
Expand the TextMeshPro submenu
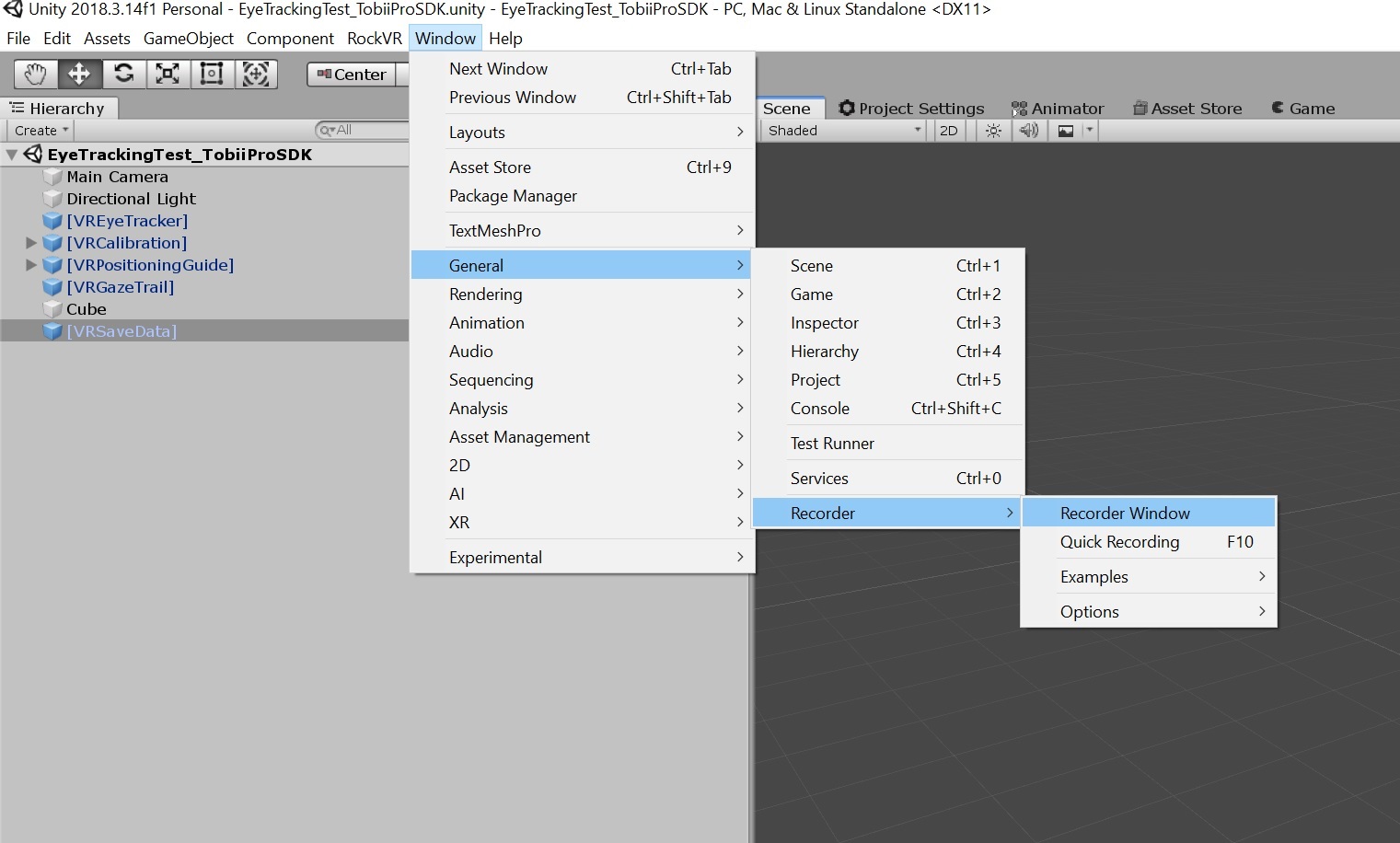[582, 231]
